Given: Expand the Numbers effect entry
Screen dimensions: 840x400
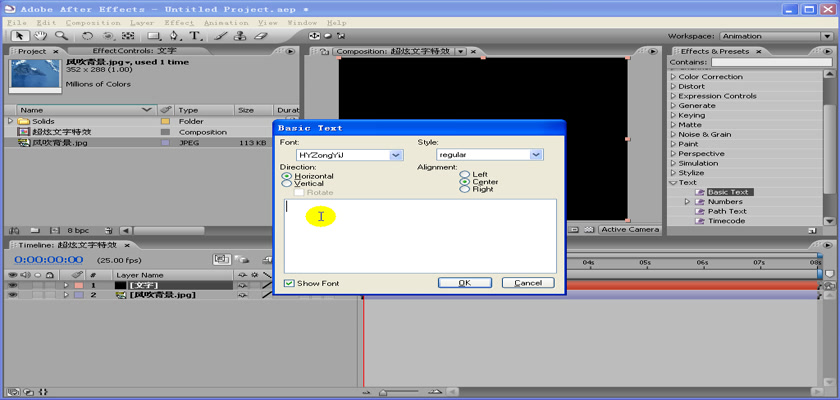Looking at the screenshot, I should (687, 202).
